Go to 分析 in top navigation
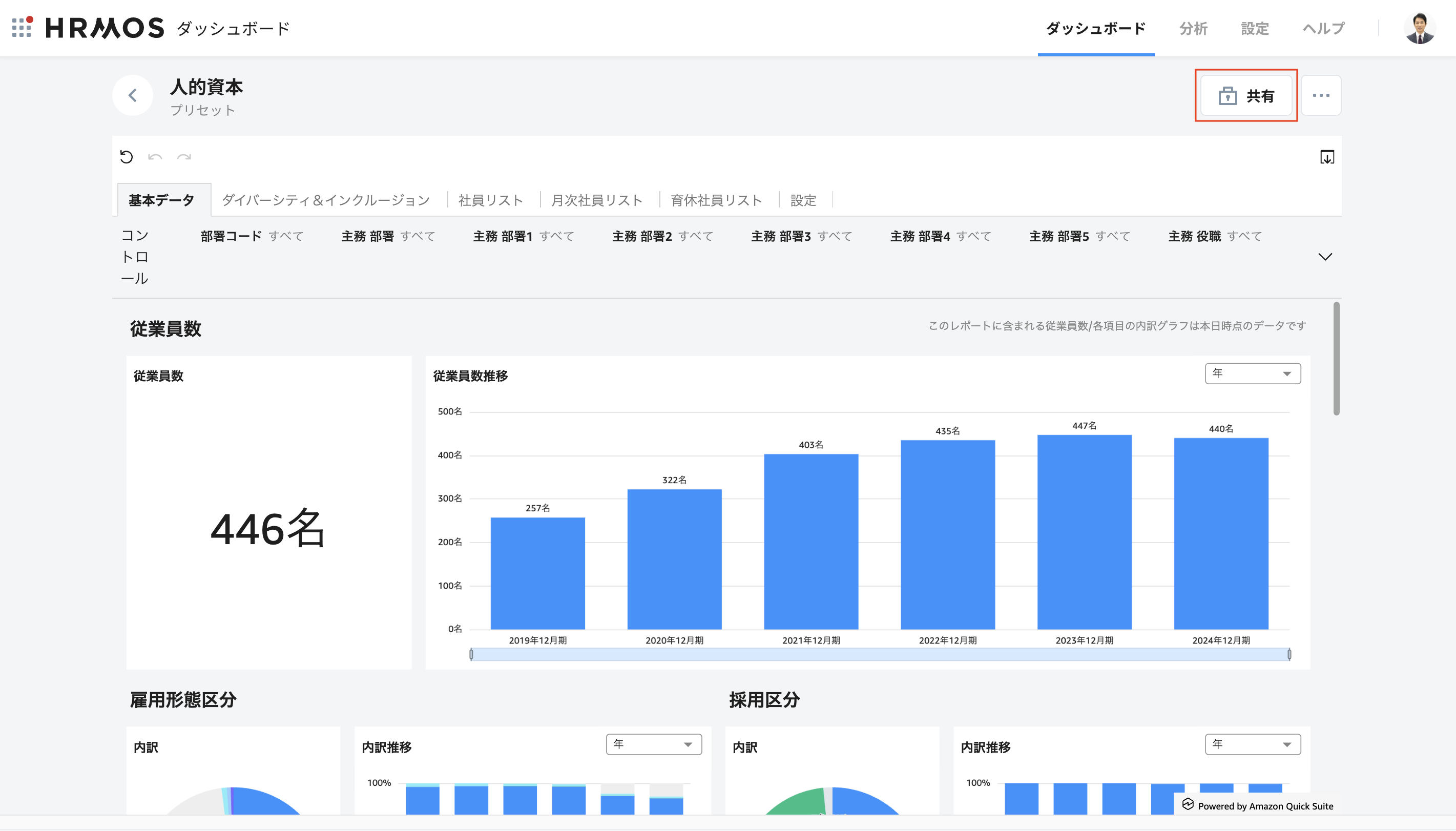1456x831 pixels. click(1193, 29)
